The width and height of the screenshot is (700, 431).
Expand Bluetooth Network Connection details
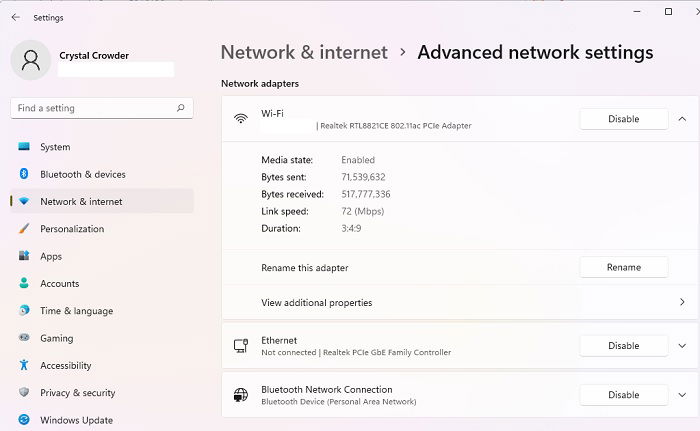[682, 395]
